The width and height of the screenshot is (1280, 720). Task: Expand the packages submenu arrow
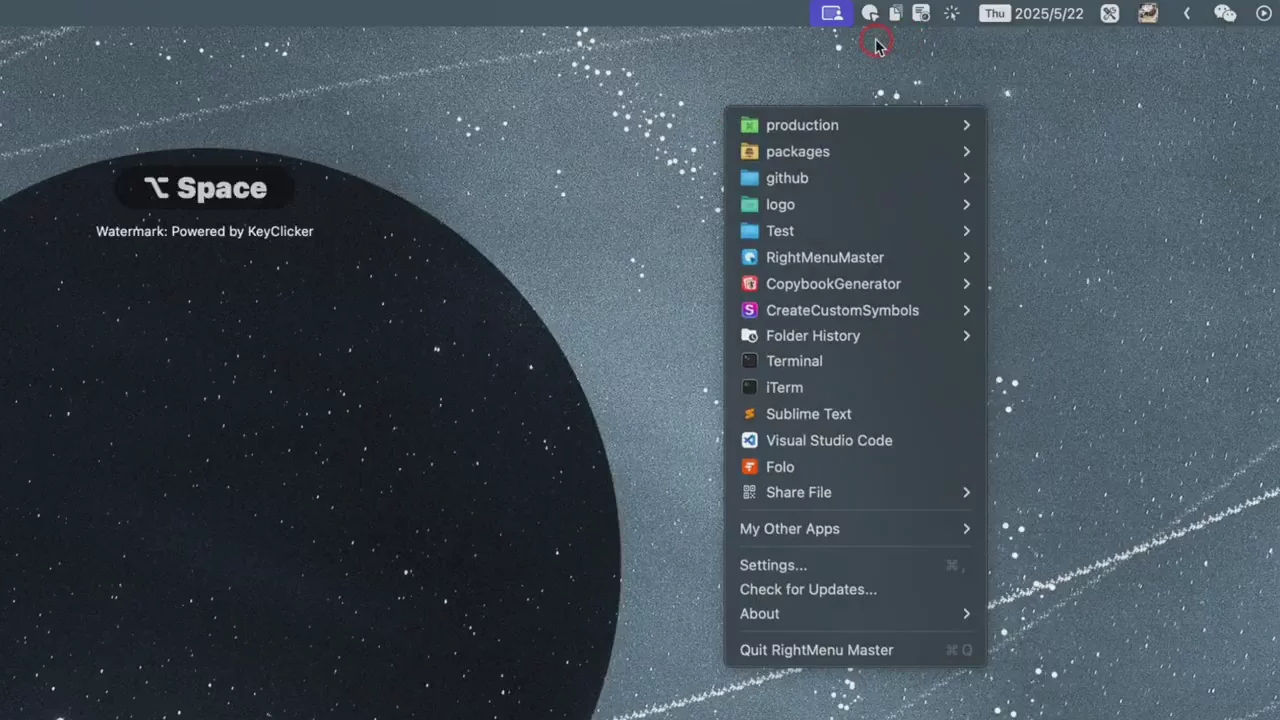pos(966,151)
